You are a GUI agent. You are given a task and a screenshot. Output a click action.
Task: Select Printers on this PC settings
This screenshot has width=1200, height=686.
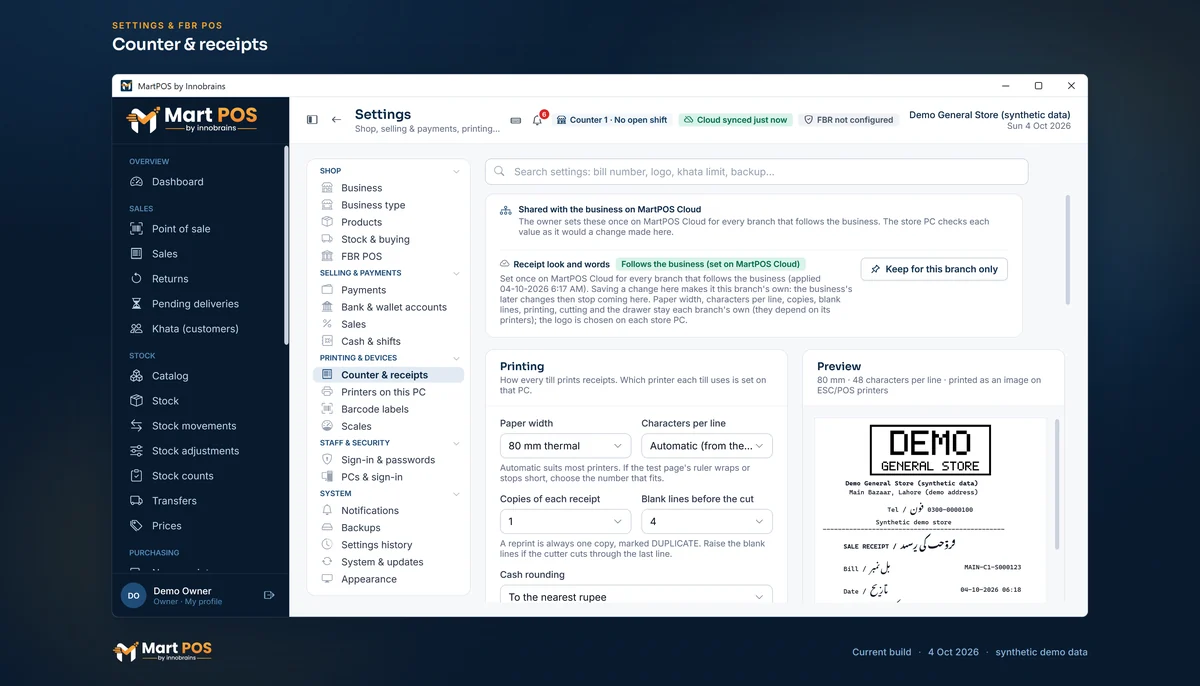click(x=388, y=392)
